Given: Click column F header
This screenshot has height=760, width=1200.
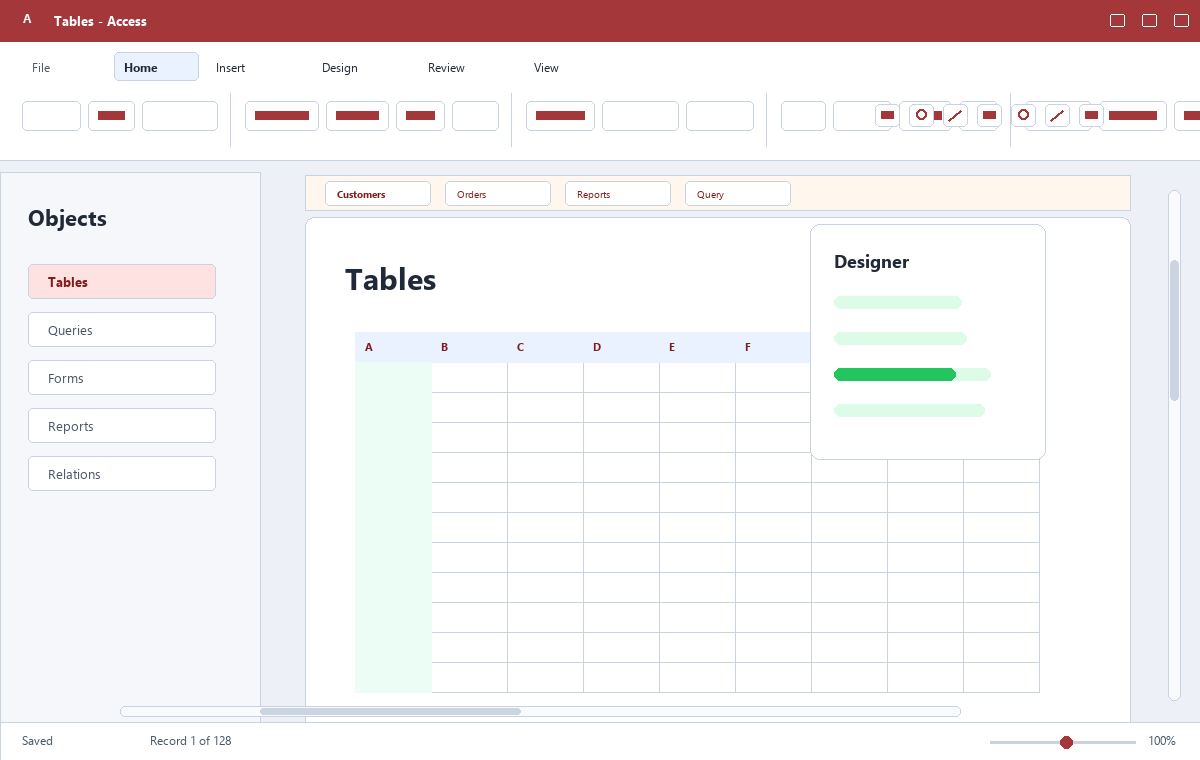Looking at the screenshot, I should pos(773,347).
